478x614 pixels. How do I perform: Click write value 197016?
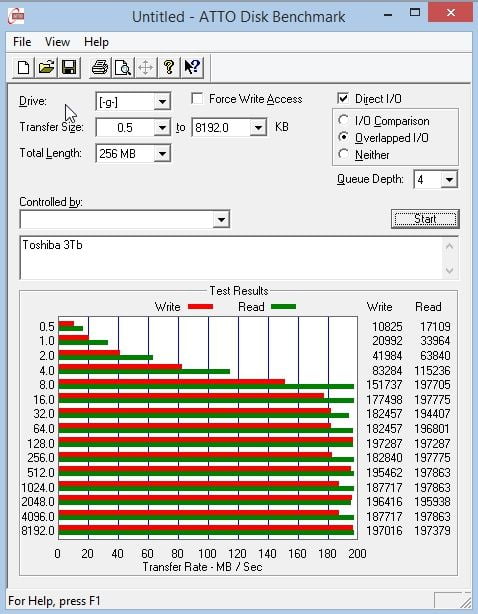coord(384,531)
